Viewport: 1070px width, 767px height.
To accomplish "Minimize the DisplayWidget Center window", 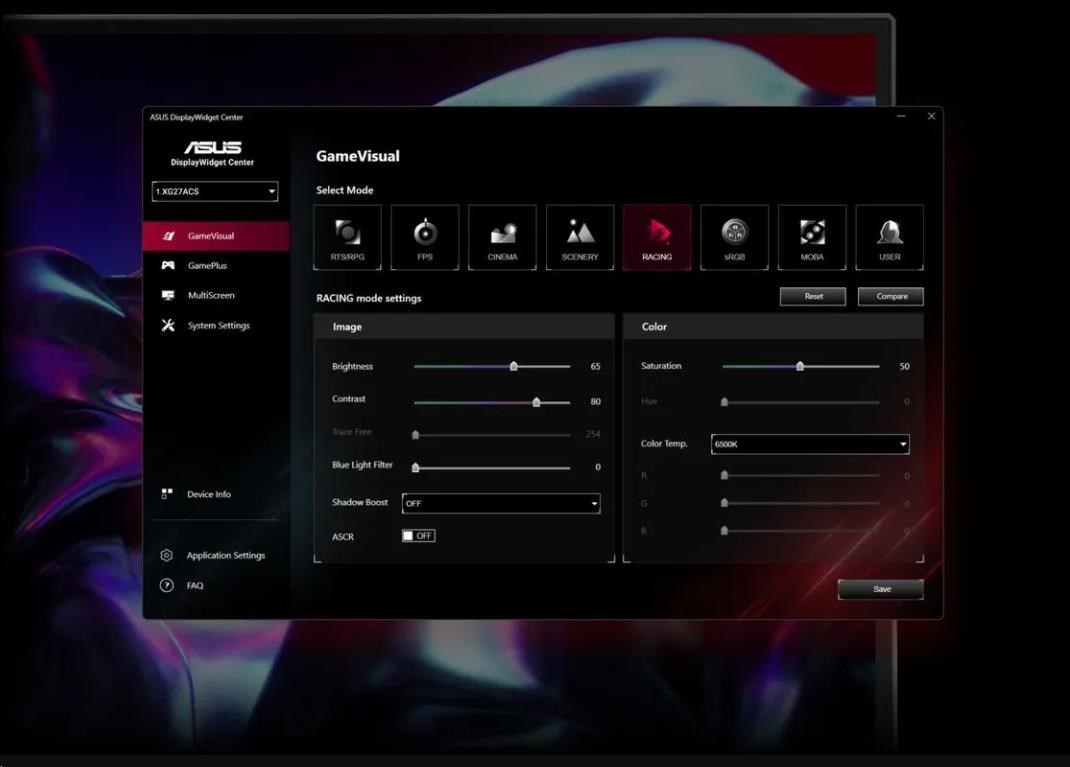I will 901,117.
